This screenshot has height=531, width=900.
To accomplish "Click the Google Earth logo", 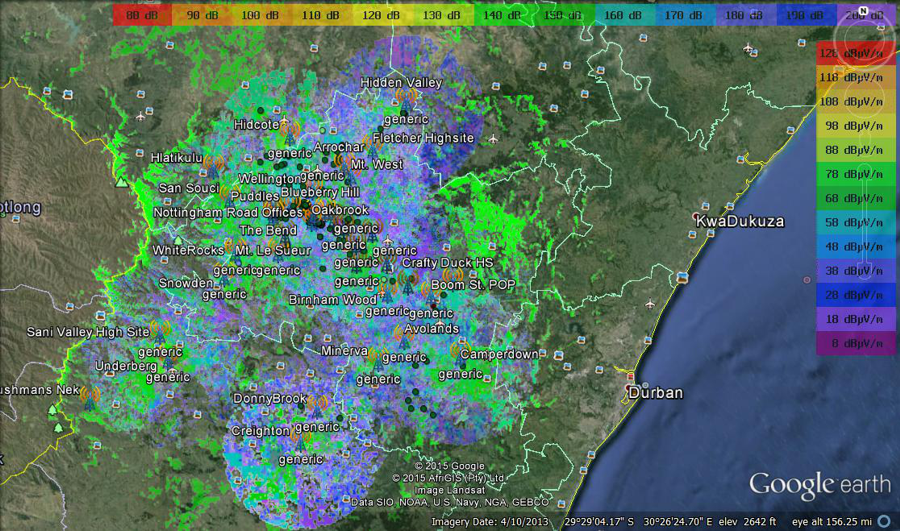I will point(819,485).
